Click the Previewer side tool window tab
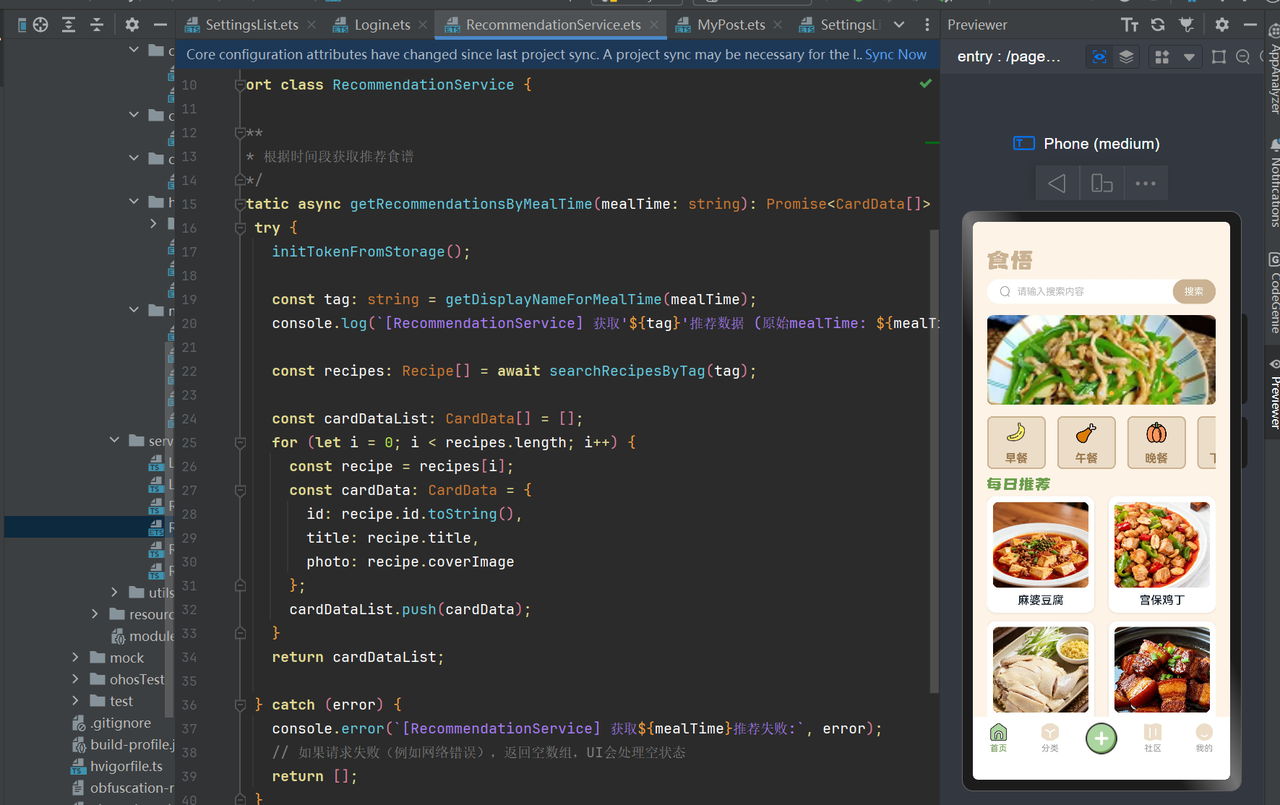Screen dimensions: 1280x805 tap(1274, 394)
